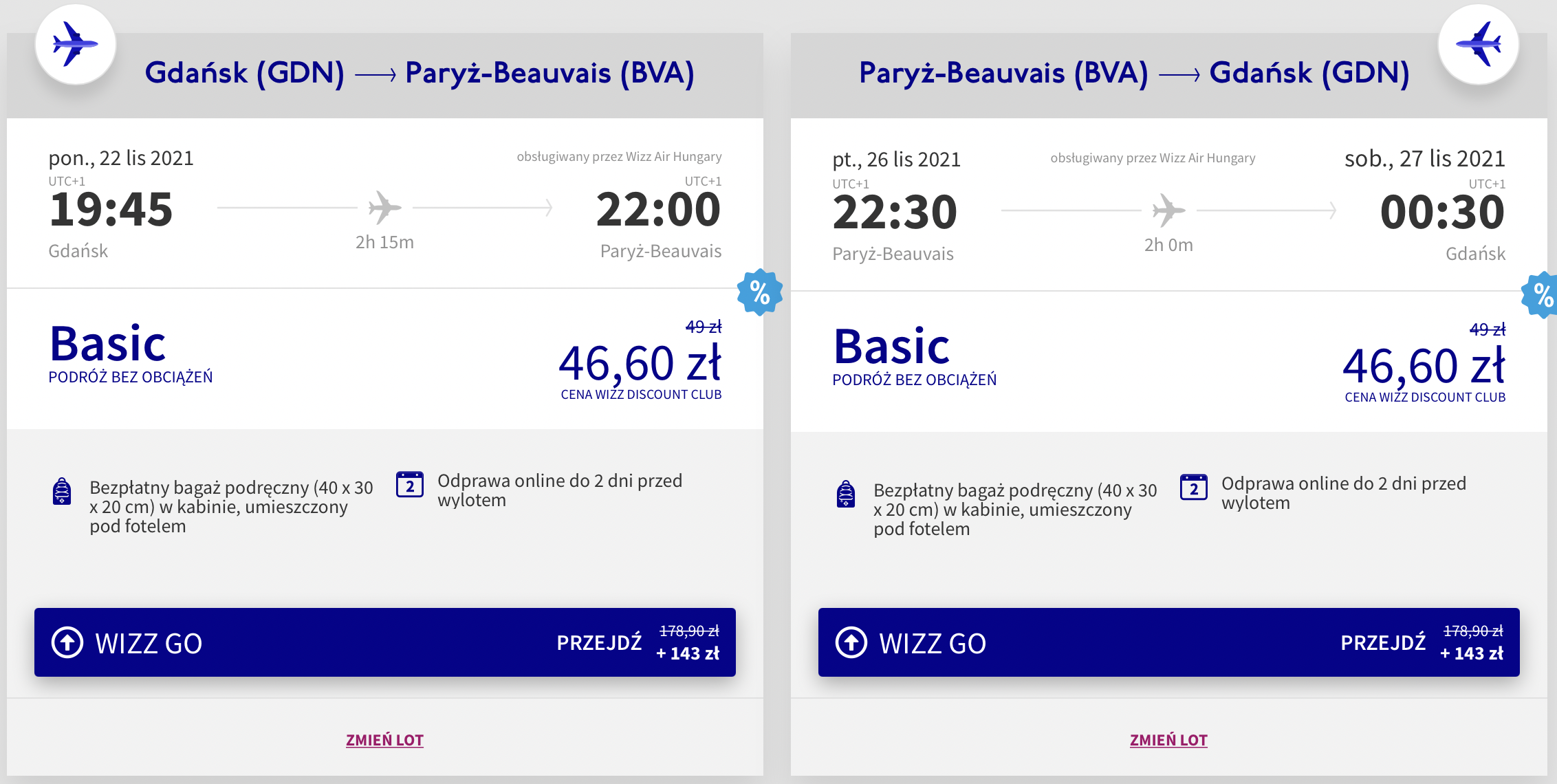Screen dimensions: 1557x784
Task: Click the upgrade arrow icon in outbound WIZZ GO
Action: tap(67, 643)
